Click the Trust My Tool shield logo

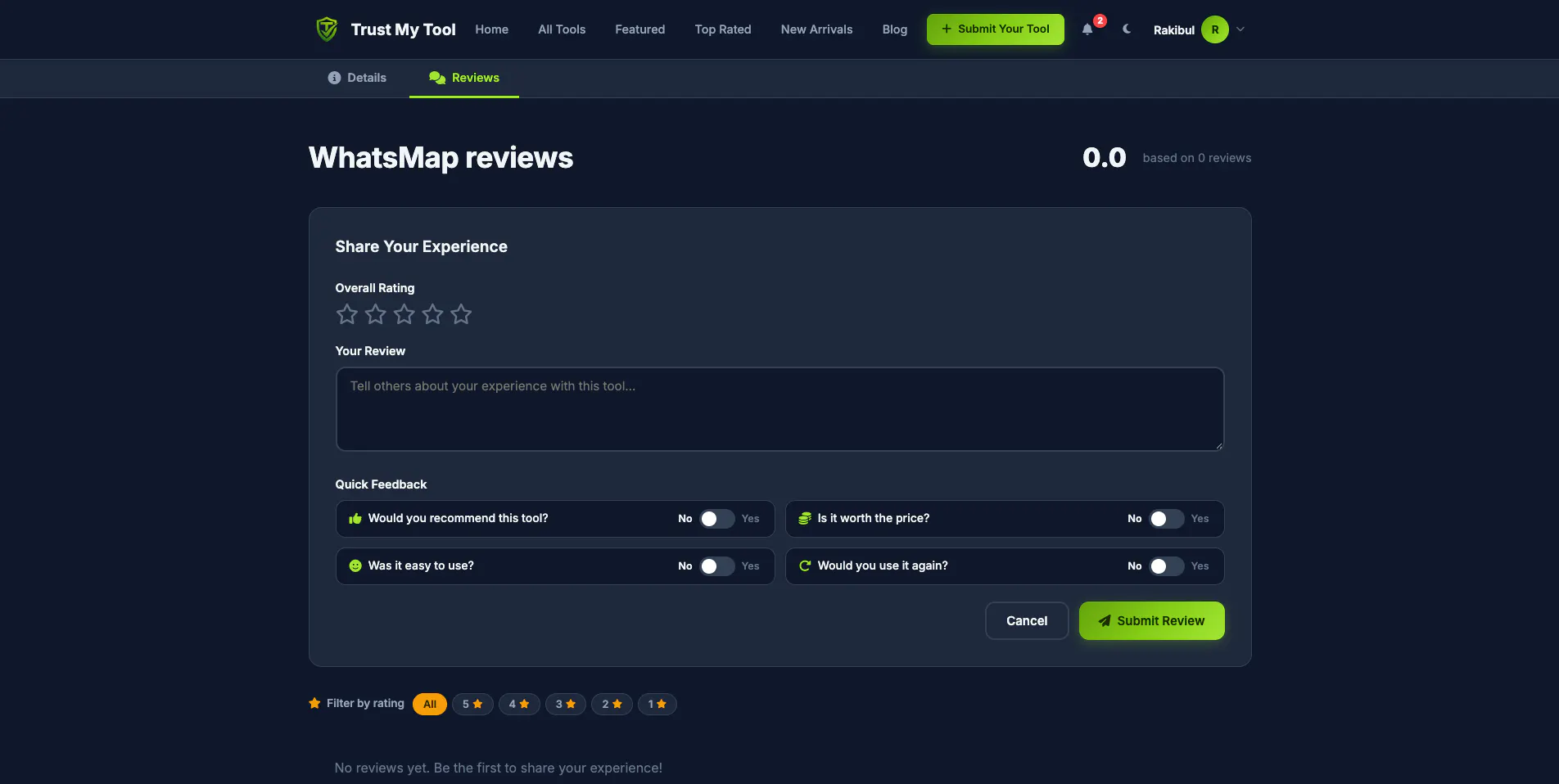pos(327,29)
